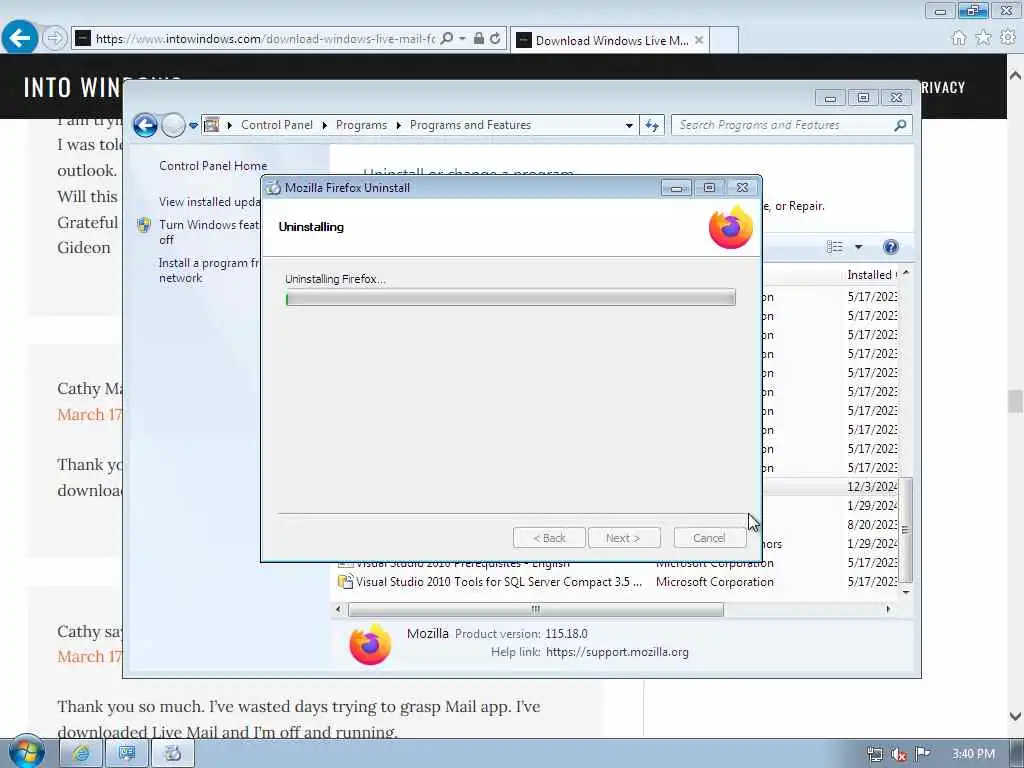Click the 3:40 PM taskbar clock
Image resolution: width=1024 pixels, height=768 pixels.
(x=973, y=754)
